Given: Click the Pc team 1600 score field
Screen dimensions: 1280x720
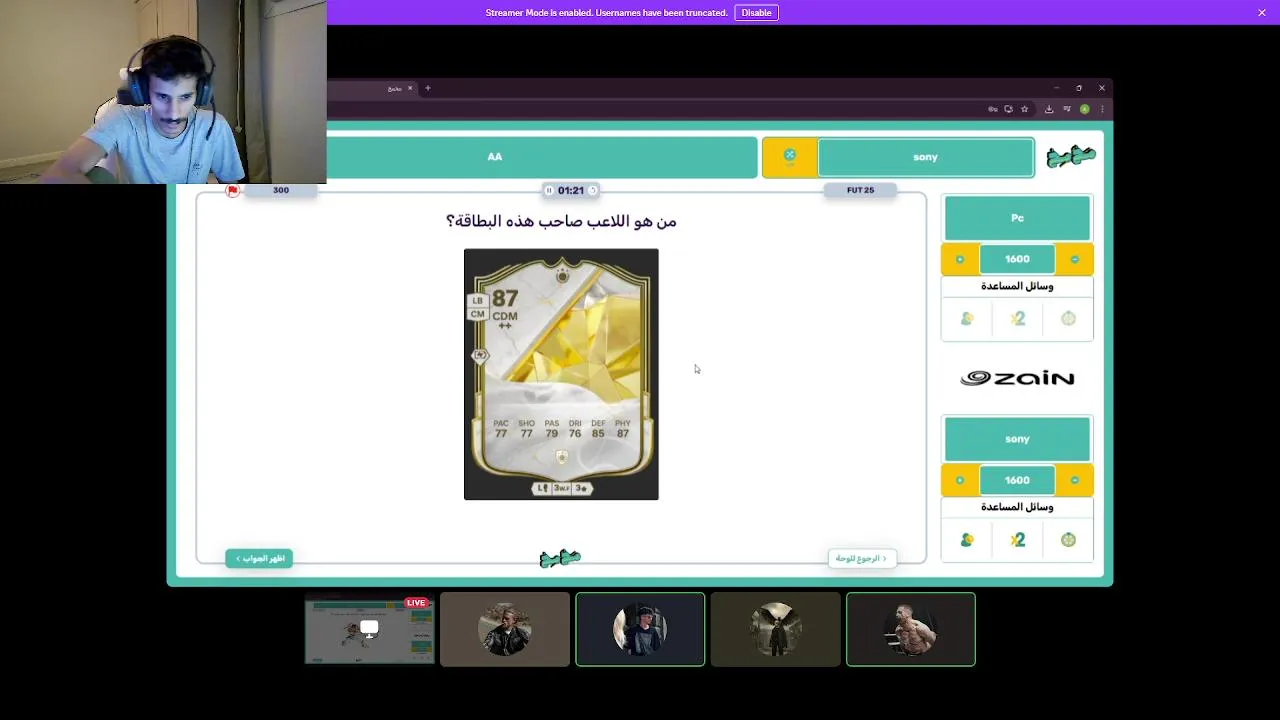Looking at the screenshot, I should tap(1017, 259).
